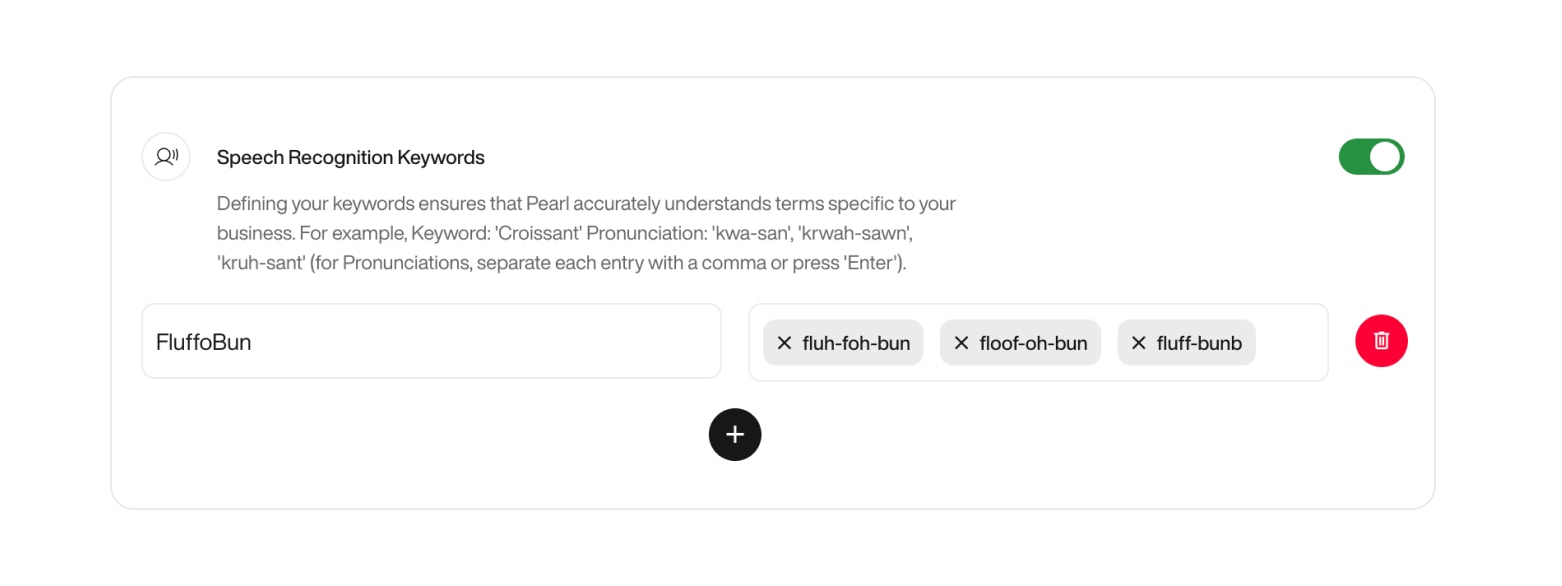Disable the Speech Recognition Keywords toggle
The height and width of the screenshot is (586, 1562).
click(x=1372, y=156)
